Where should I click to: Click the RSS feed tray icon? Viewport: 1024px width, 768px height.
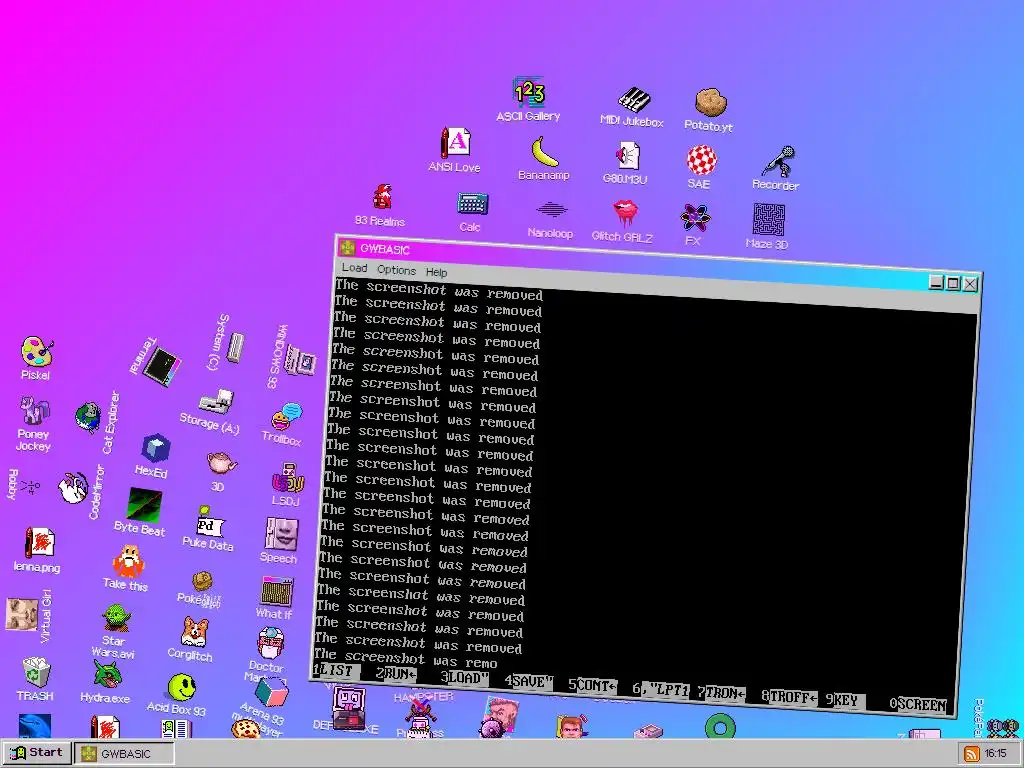pos(971,754)
